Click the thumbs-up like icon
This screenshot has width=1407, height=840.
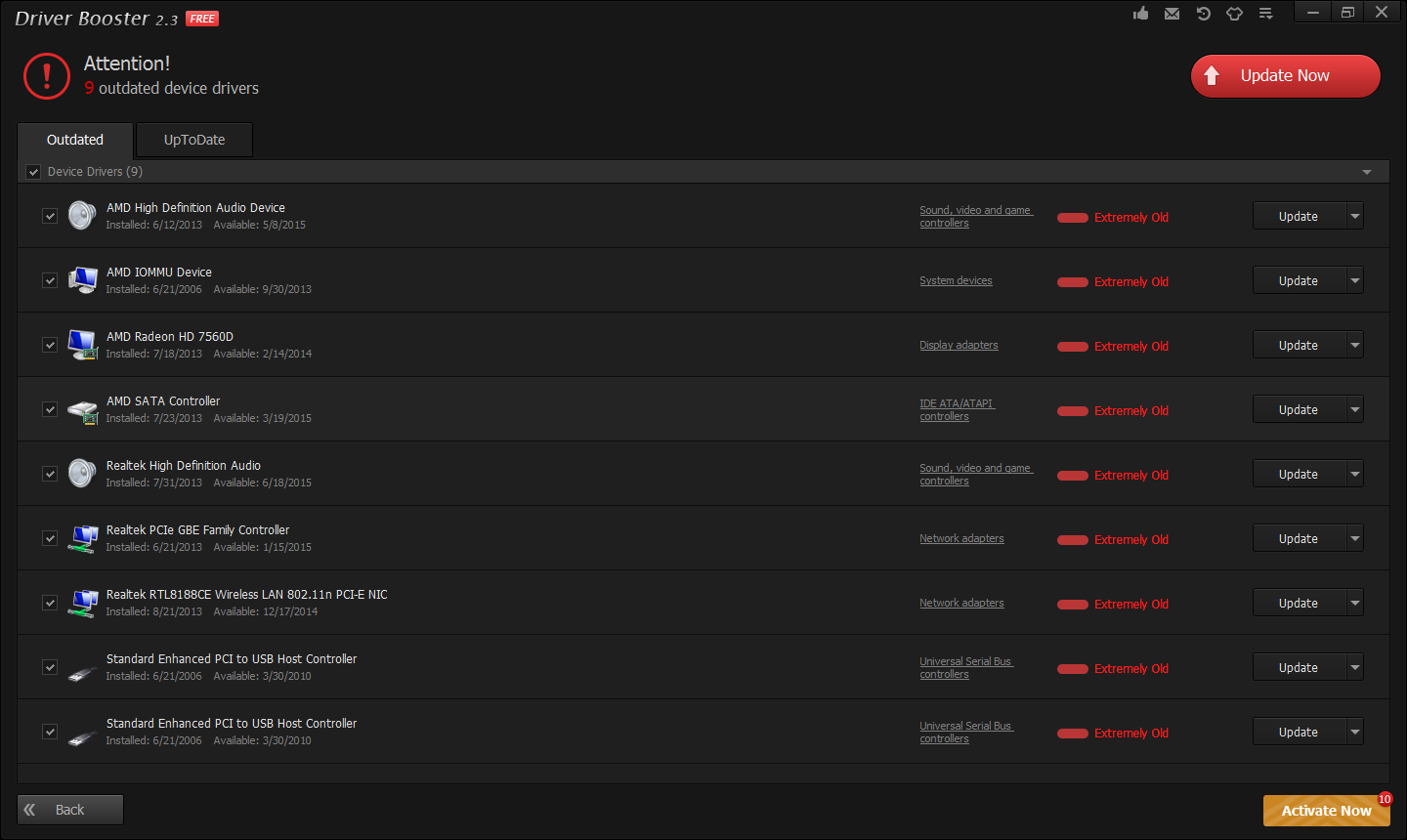click(1140, 14)
